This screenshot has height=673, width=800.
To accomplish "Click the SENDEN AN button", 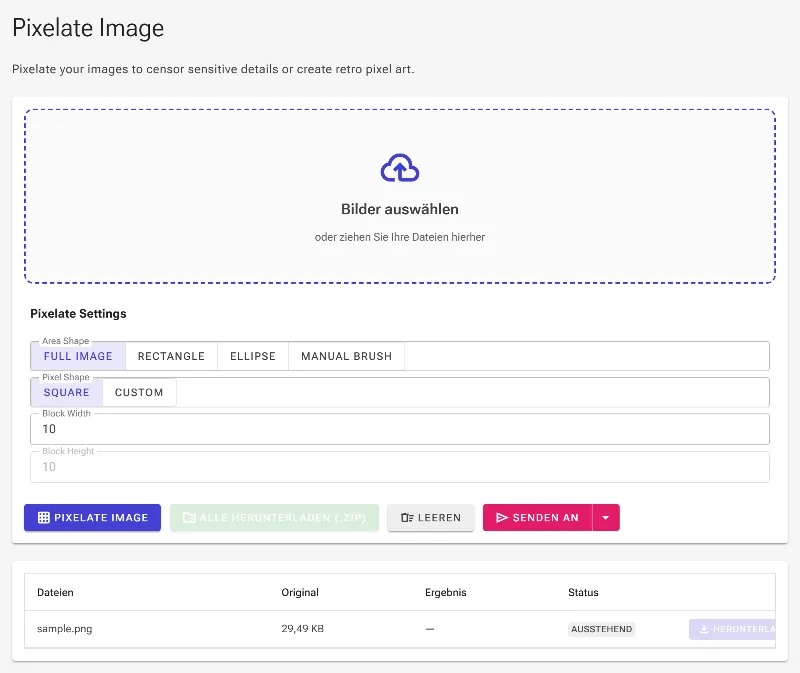I will 537,517.
